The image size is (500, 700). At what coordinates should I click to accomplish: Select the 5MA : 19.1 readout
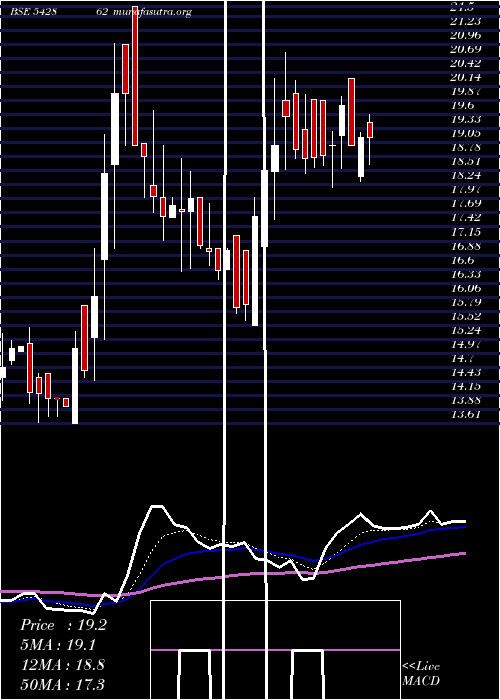coord(58,645)
